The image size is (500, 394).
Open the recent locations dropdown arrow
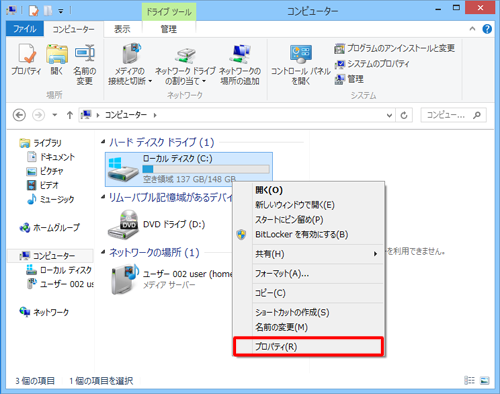pyautogui.click(x=55, y=115)
